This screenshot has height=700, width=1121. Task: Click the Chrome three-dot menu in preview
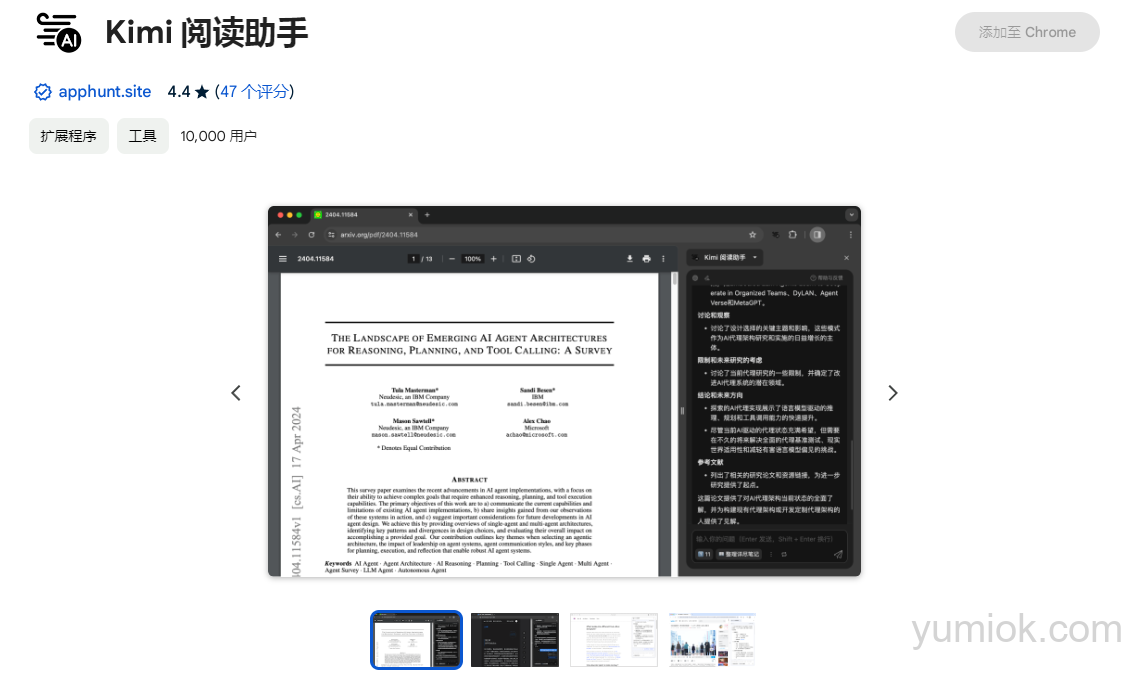(851, 235)
